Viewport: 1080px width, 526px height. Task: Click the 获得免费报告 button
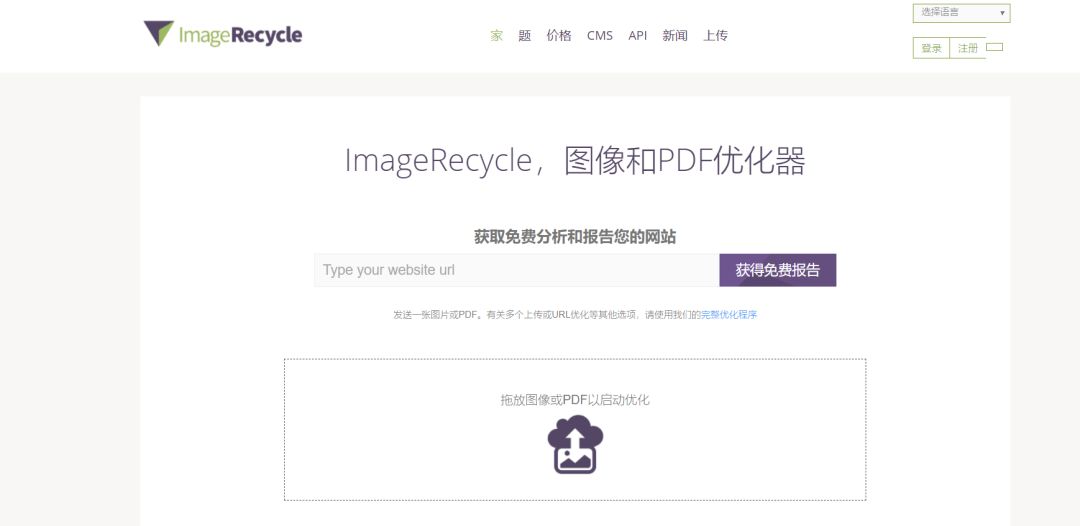point(778,270)
